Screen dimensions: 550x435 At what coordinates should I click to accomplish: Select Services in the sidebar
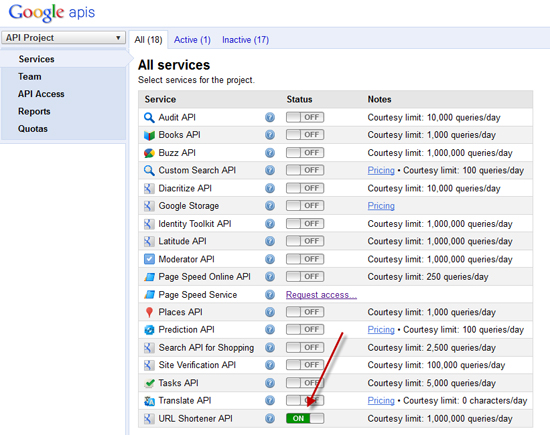coord(36,59)
